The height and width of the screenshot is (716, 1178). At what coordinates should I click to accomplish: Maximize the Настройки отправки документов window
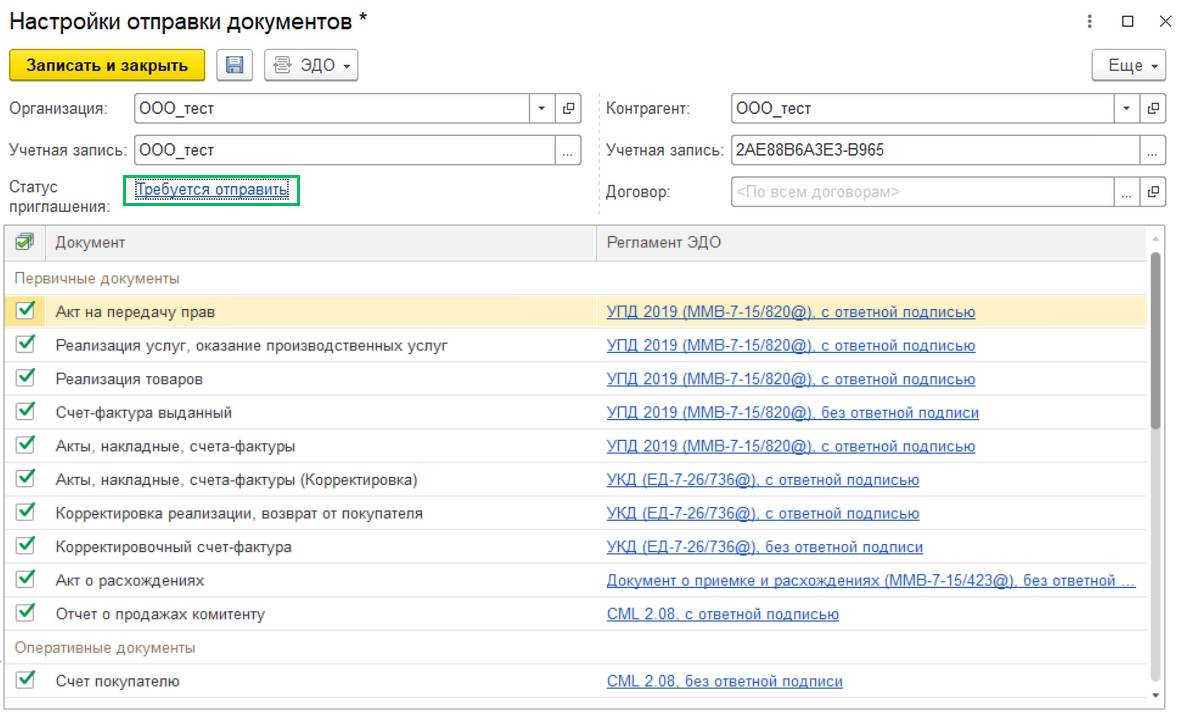click(x=1127, y=22)
